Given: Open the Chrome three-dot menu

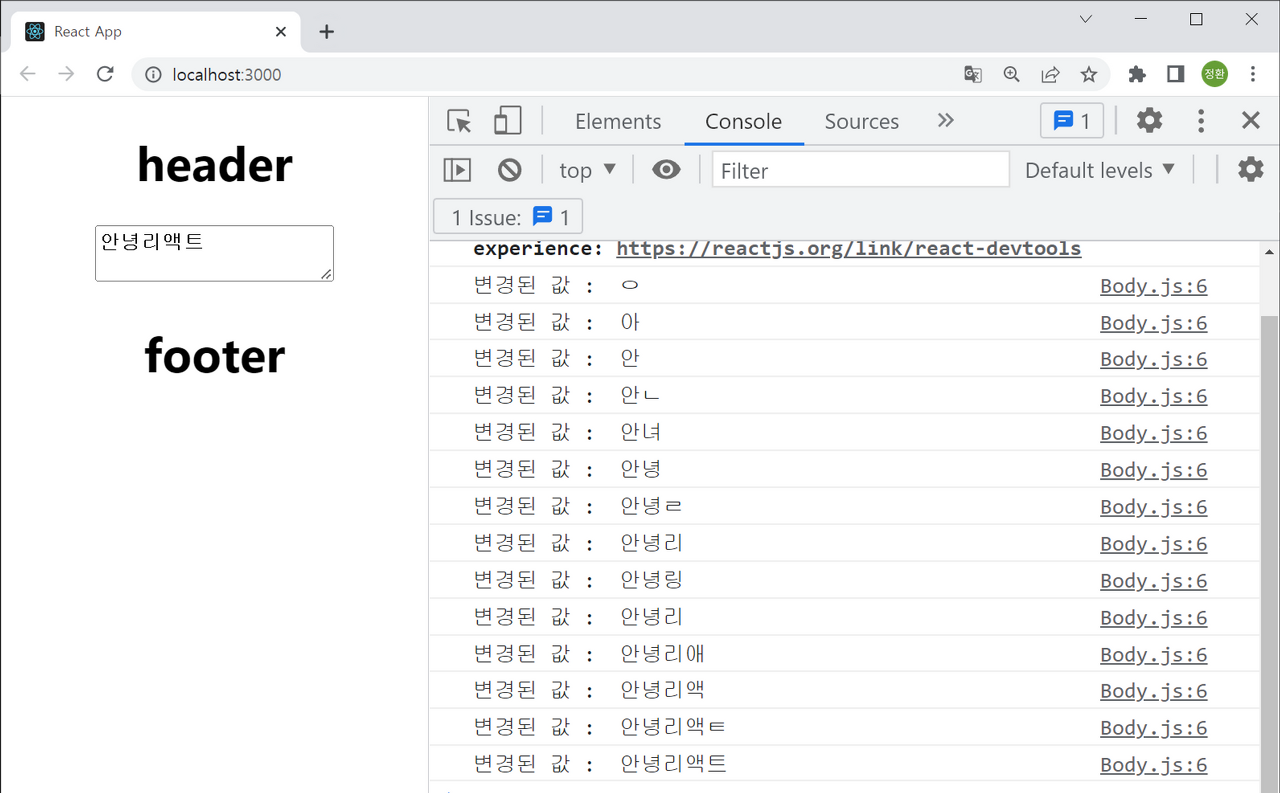Looking at the screenshot, I should click(x=1253, y=74).
